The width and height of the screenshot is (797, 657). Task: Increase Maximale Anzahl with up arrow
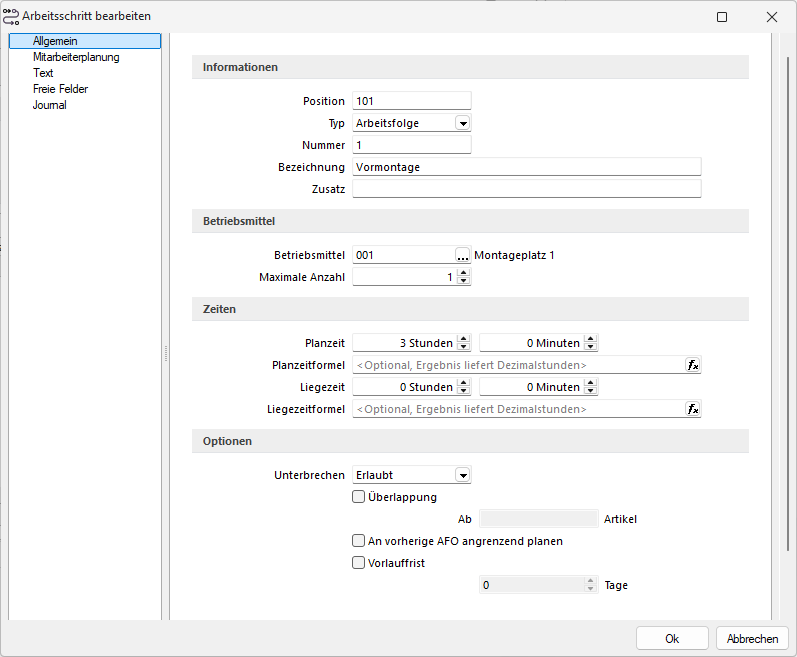tap(463, 273)
